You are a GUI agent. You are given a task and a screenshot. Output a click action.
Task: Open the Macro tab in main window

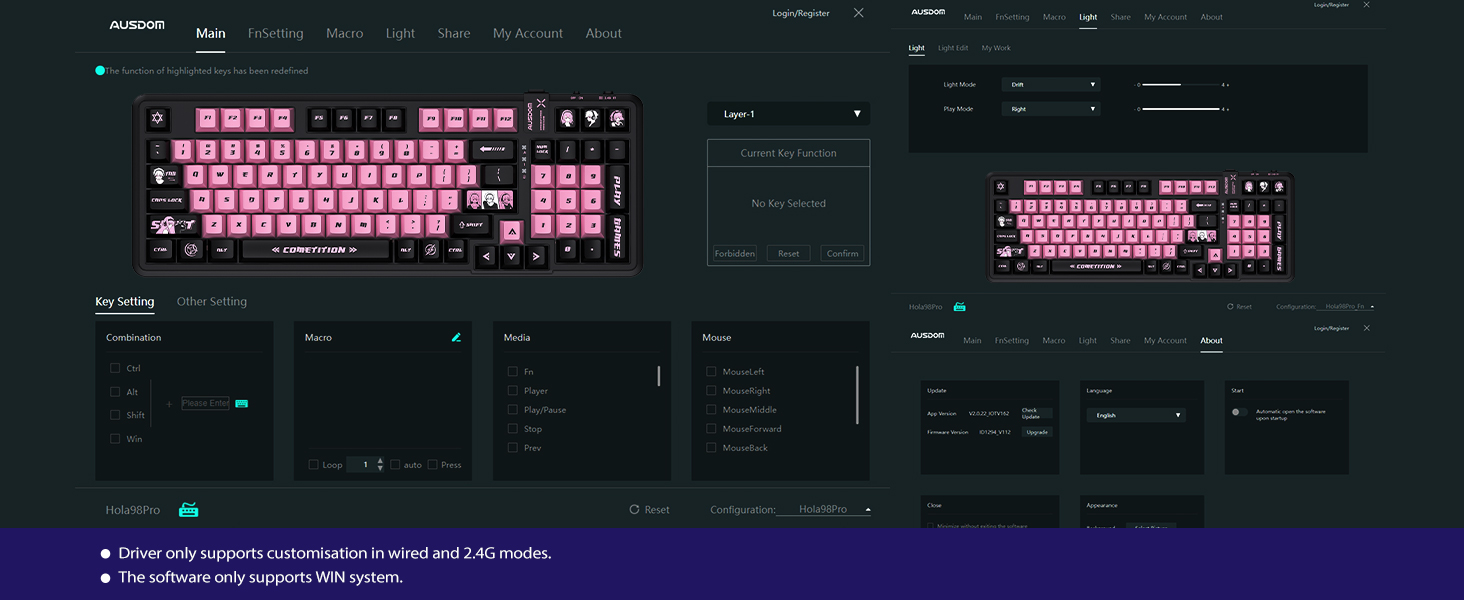(345, 33)
